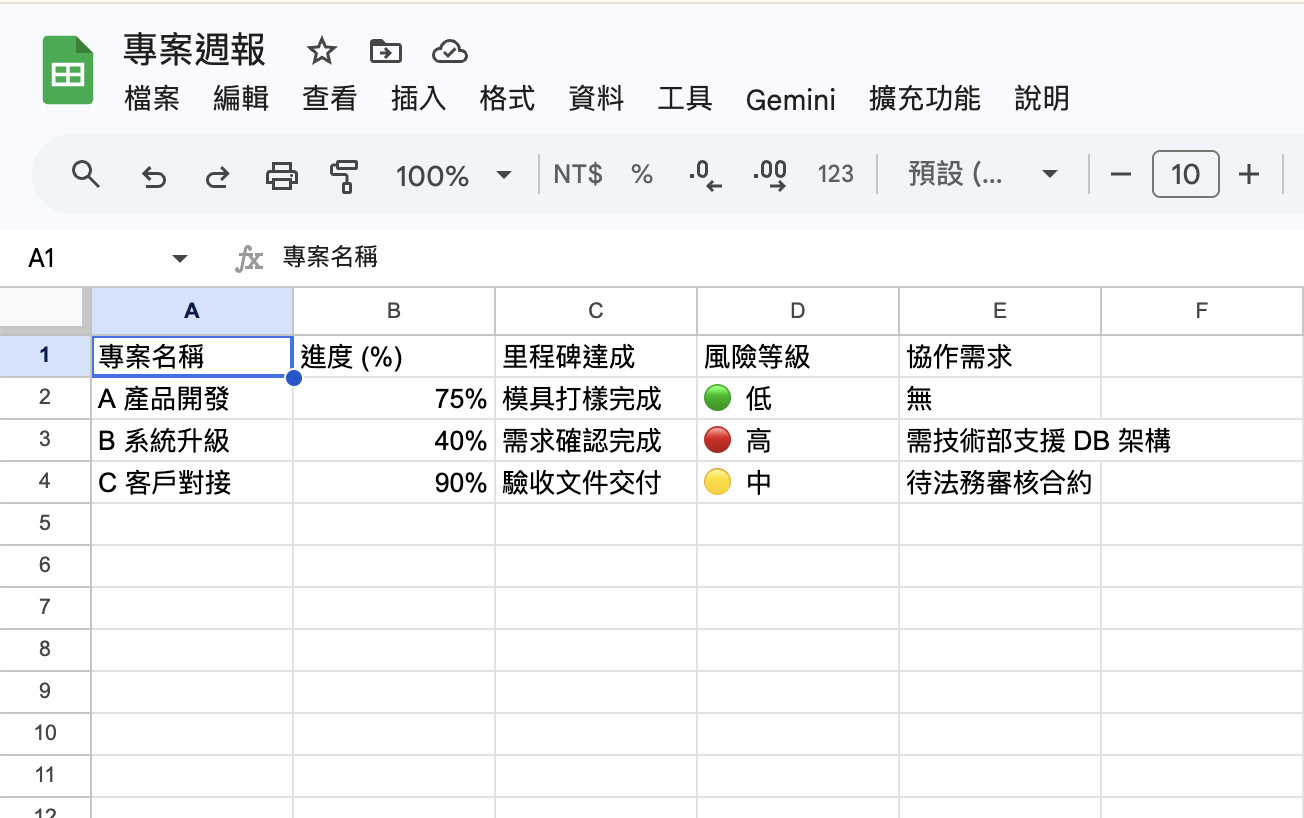Check the cloud save status icon
The width and height of the screenshot is (1304, 818).
(450, 50)
